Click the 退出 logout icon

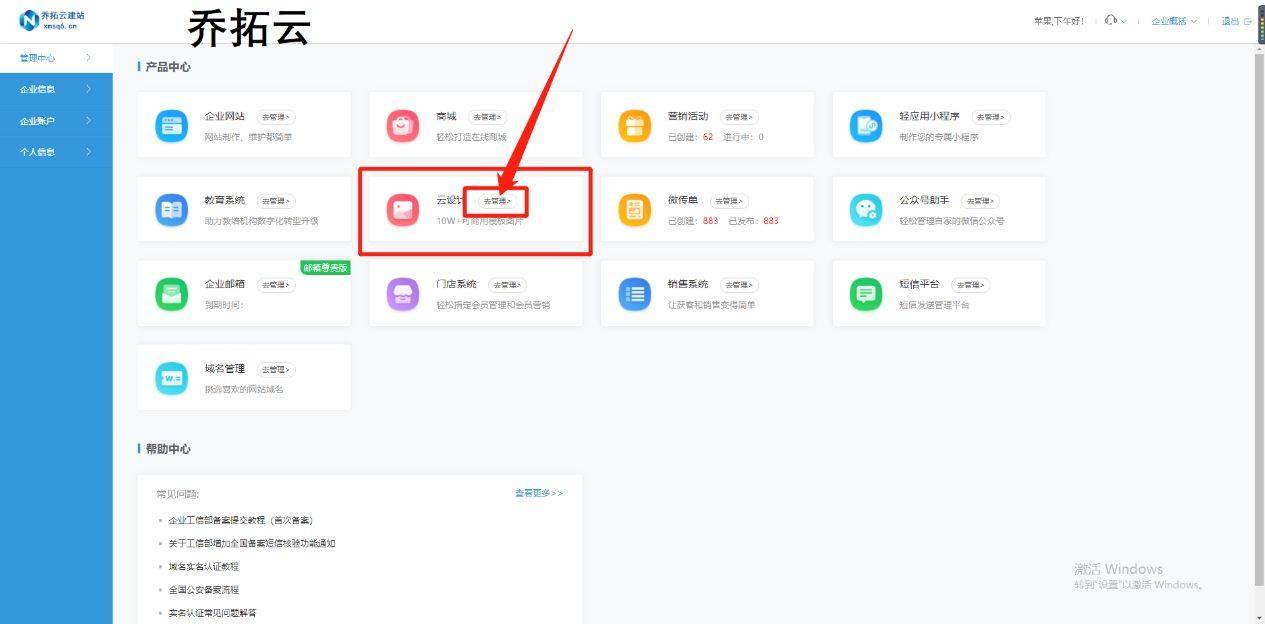pos(1248,21)
